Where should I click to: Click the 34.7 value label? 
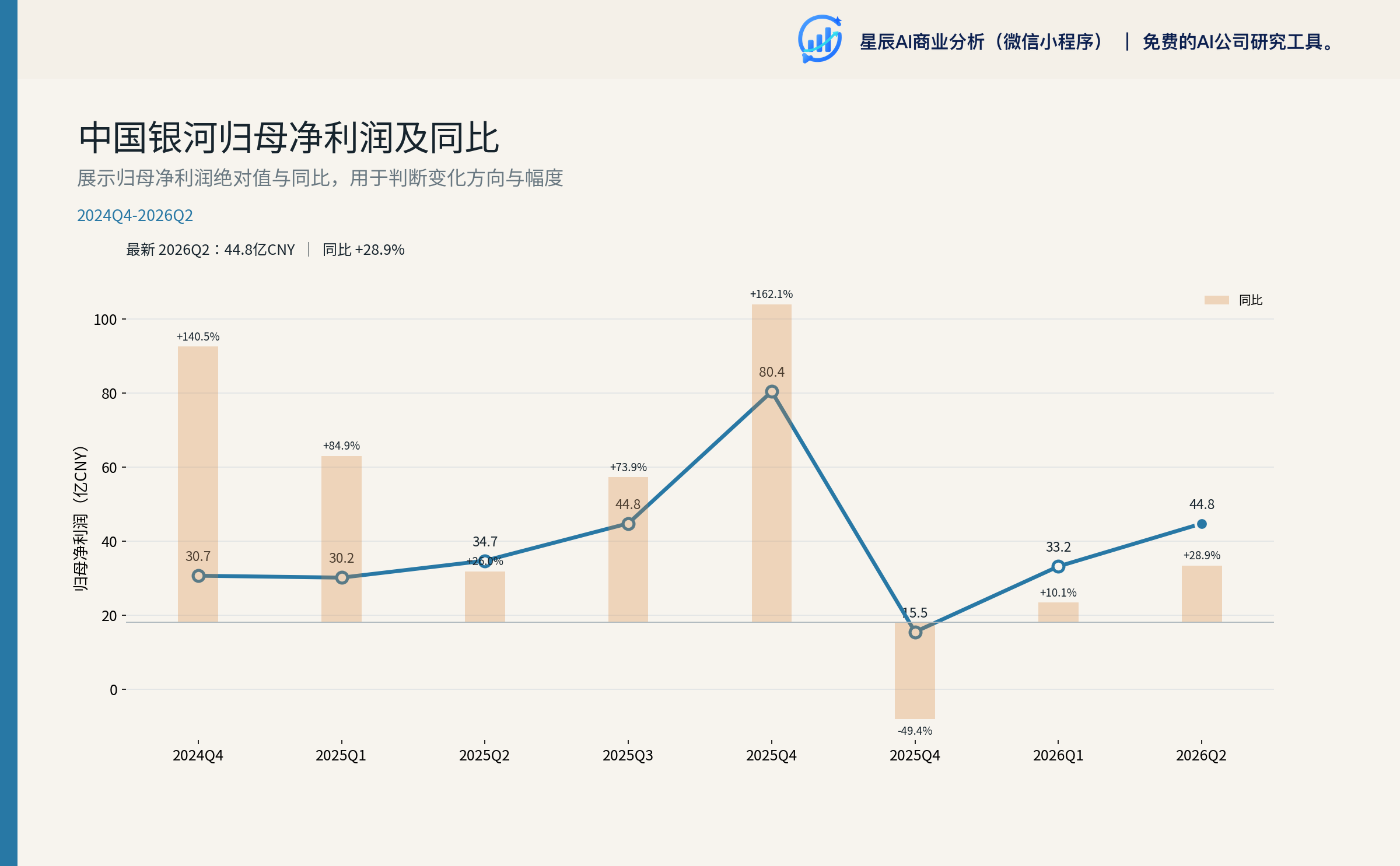coord(485,542)
